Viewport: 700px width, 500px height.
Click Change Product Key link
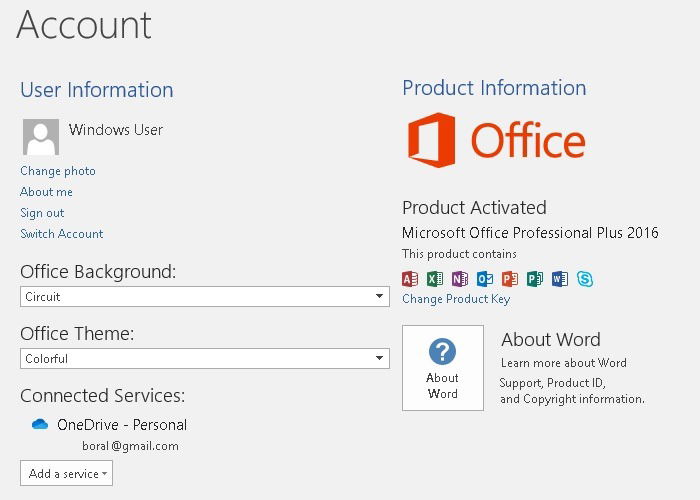tap(456, 299)
